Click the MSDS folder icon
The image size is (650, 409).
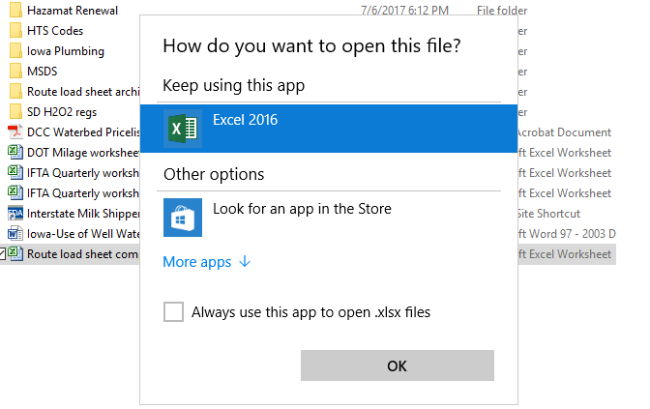(15, 71)
